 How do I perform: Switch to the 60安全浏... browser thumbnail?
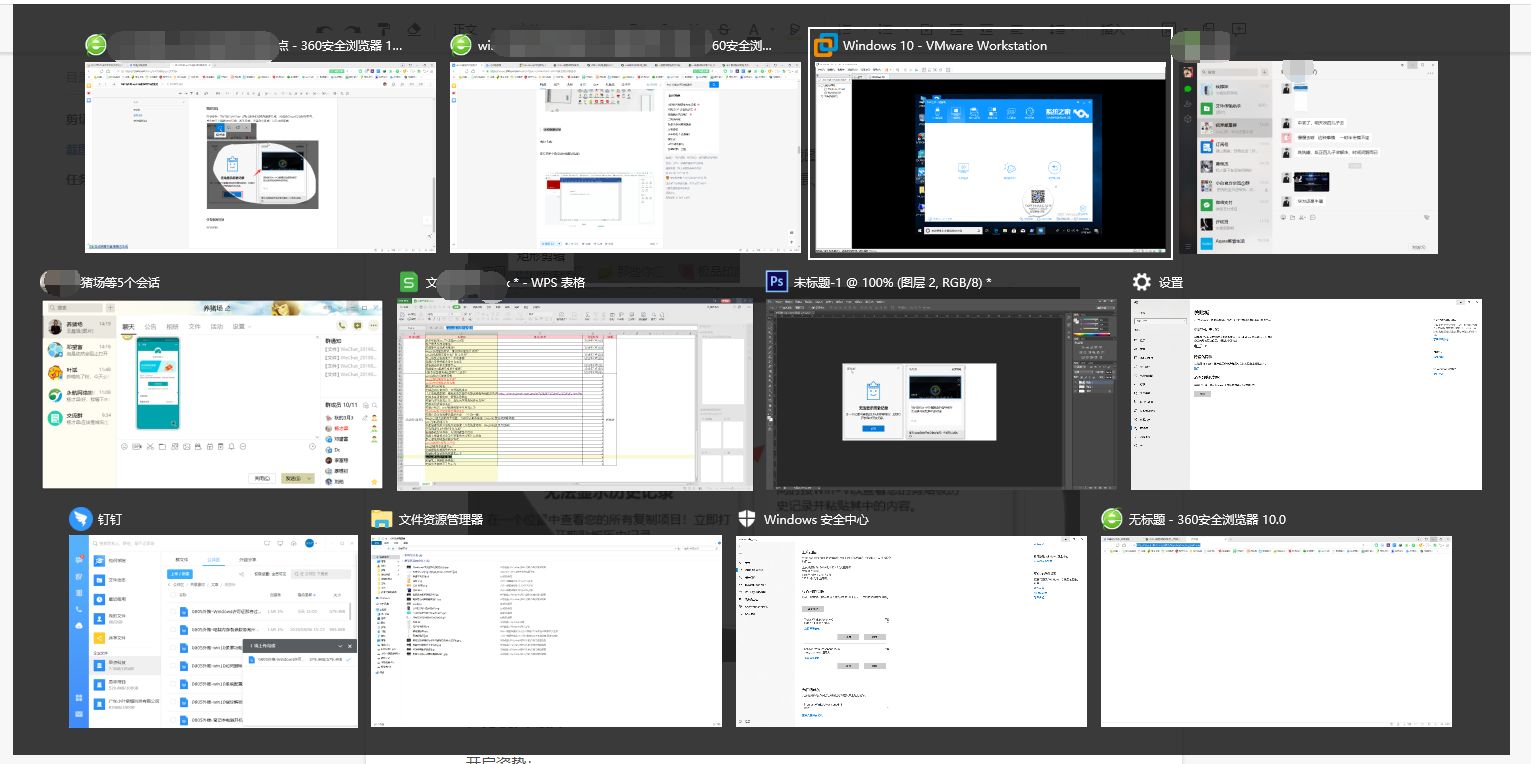tap(625, 156)
